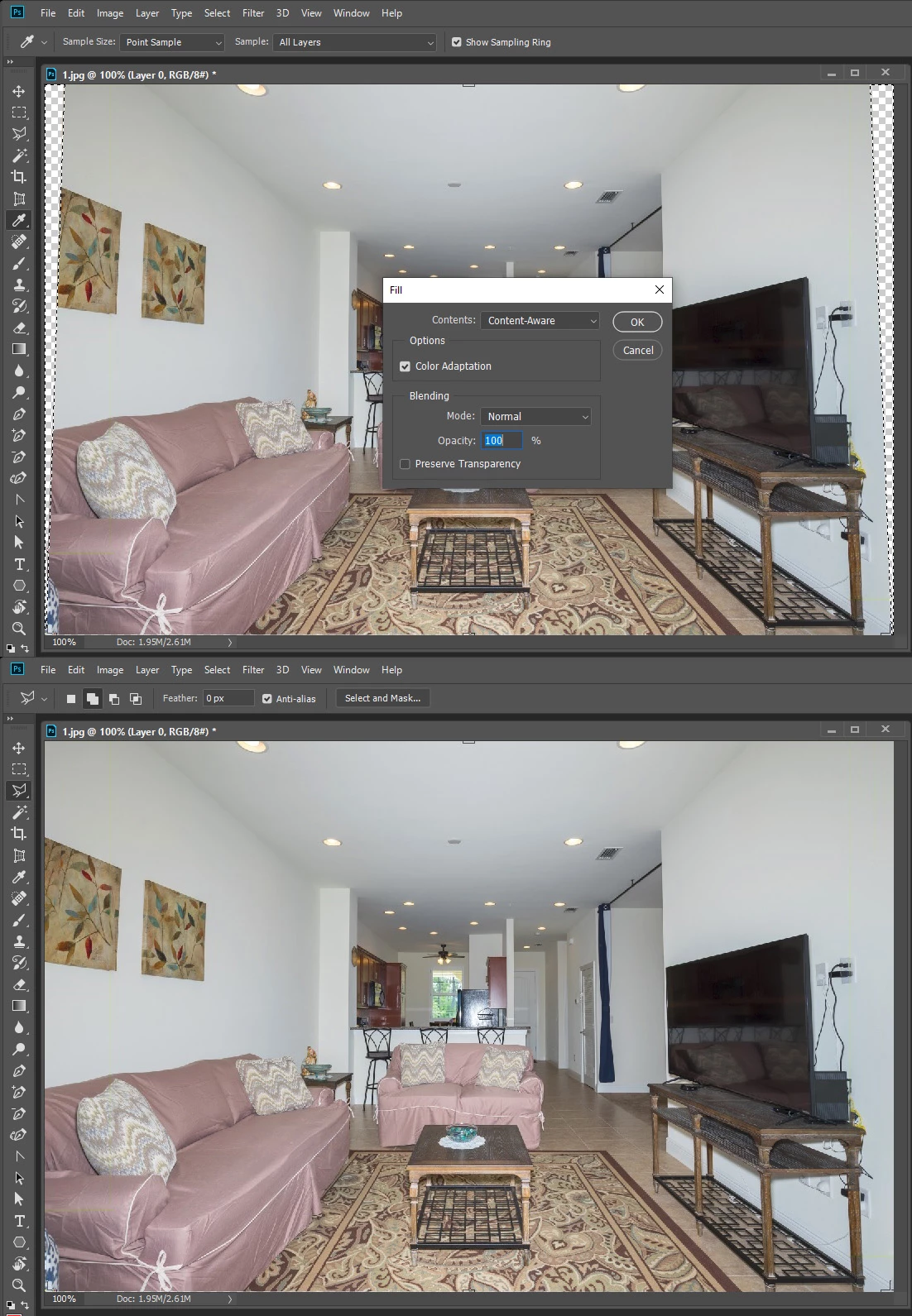Open the Sample Size dropdown showing Point Sample
The image size is (912, 1316).
[172, 42]
